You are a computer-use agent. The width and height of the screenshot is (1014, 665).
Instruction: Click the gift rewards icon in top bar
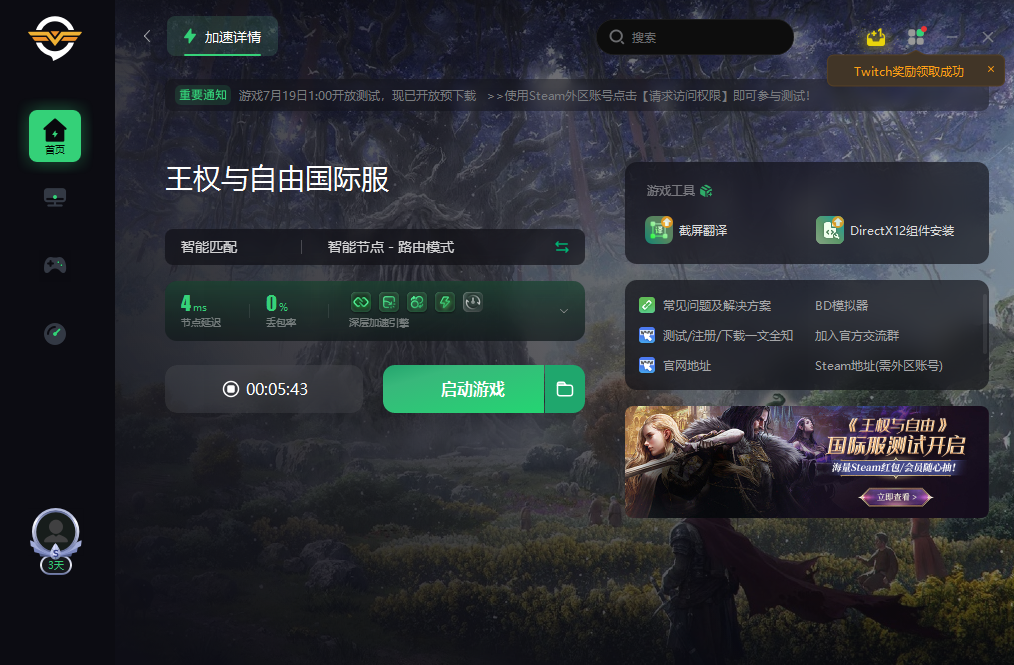tap(876, 38)
